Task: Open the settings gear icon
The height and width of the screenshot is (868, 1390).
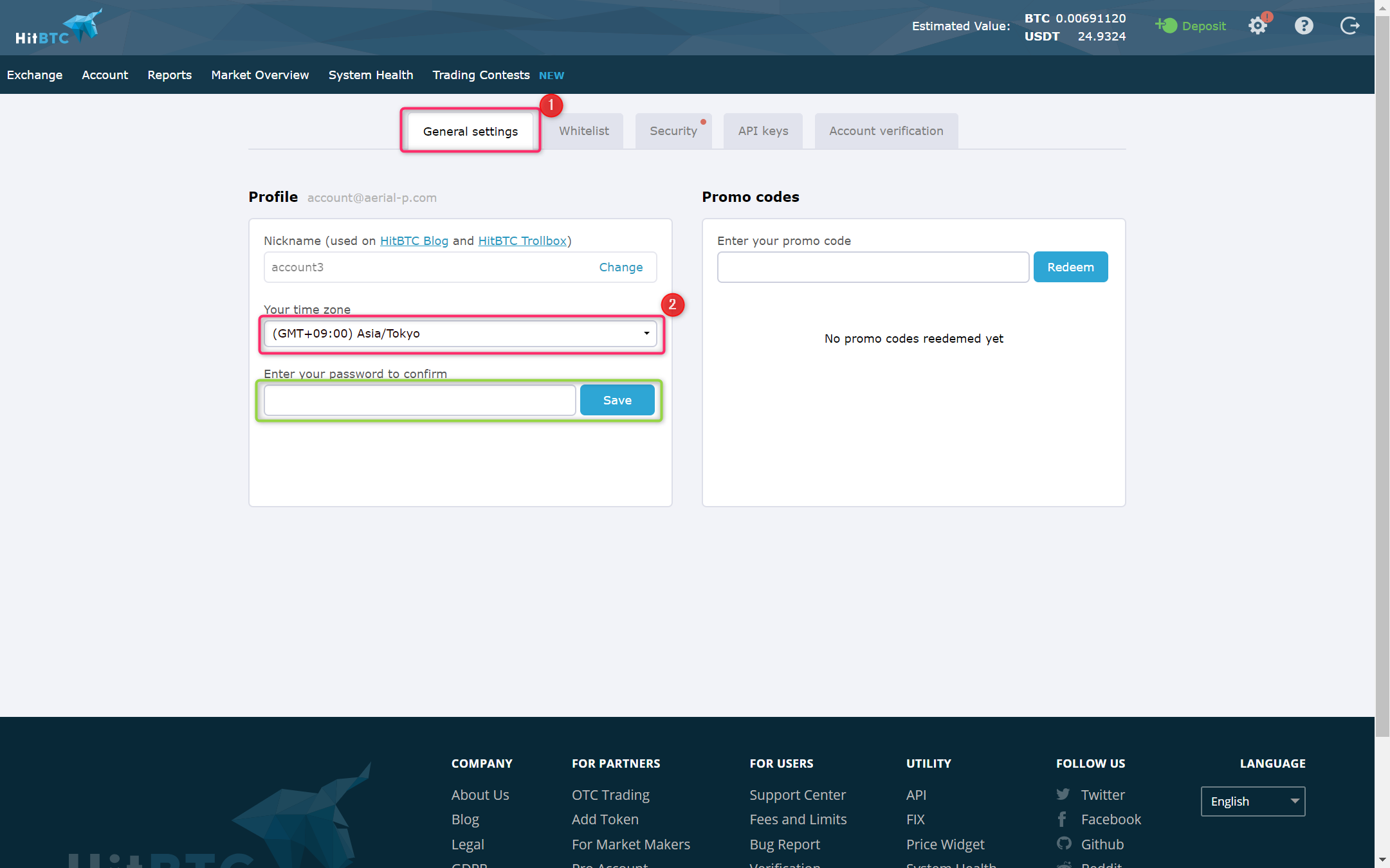Action: 1257,26
